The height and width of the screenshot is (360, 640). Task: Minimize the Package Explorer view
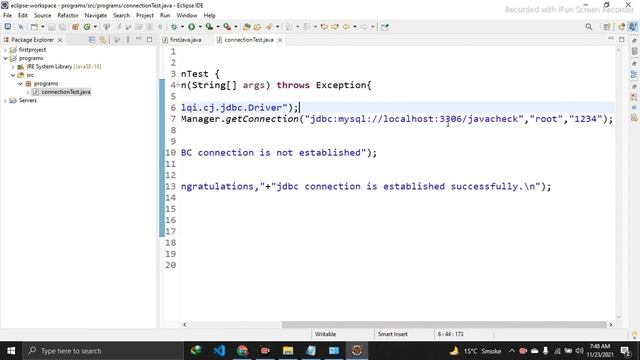coord(139,39)
